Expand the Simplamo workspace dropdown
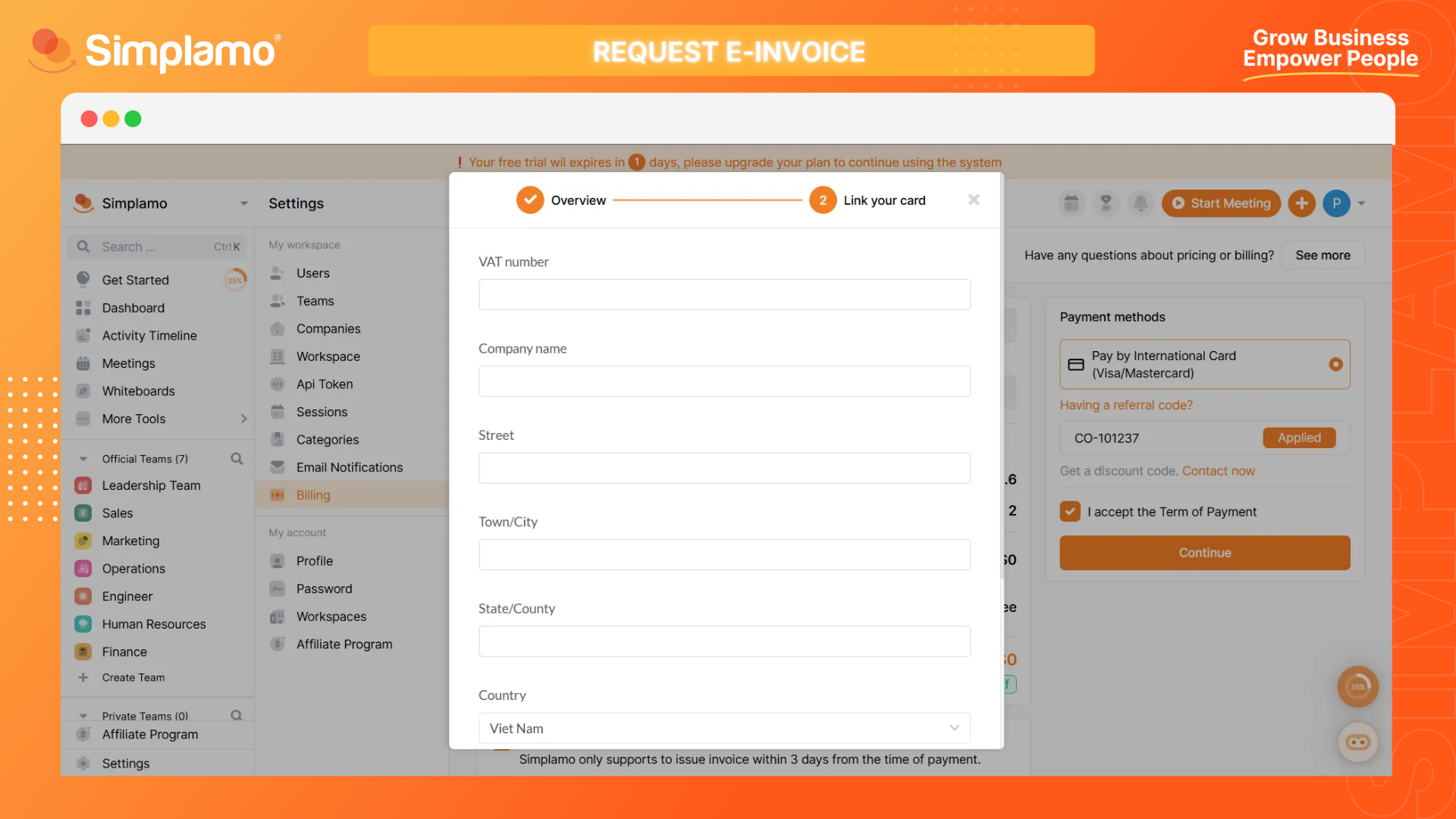Viewport: 1456px width, 819px height. (x=244, y=203)
